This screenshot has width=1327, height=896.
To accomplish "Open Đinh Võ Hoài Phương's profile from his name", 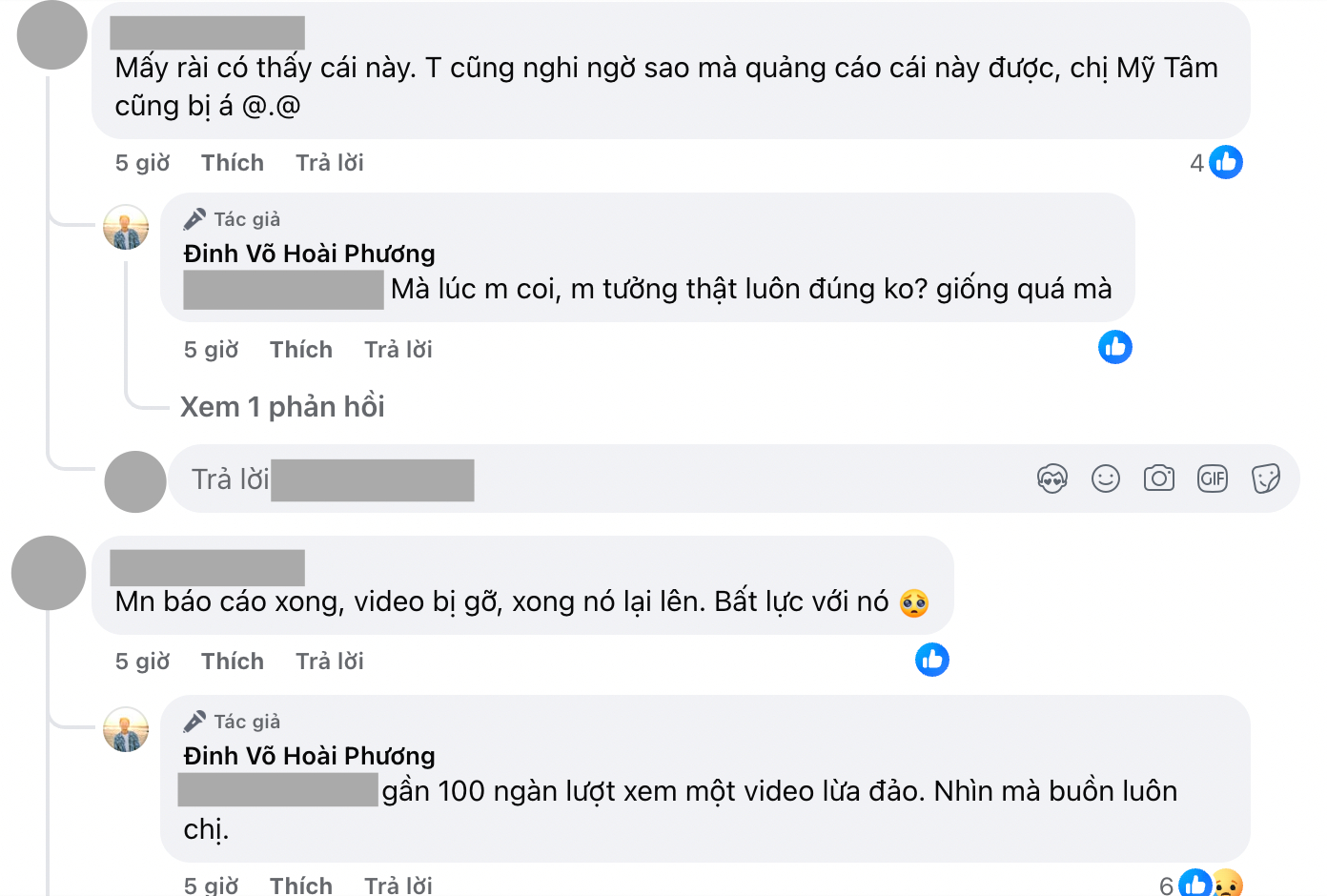I will tap(309, 254).
